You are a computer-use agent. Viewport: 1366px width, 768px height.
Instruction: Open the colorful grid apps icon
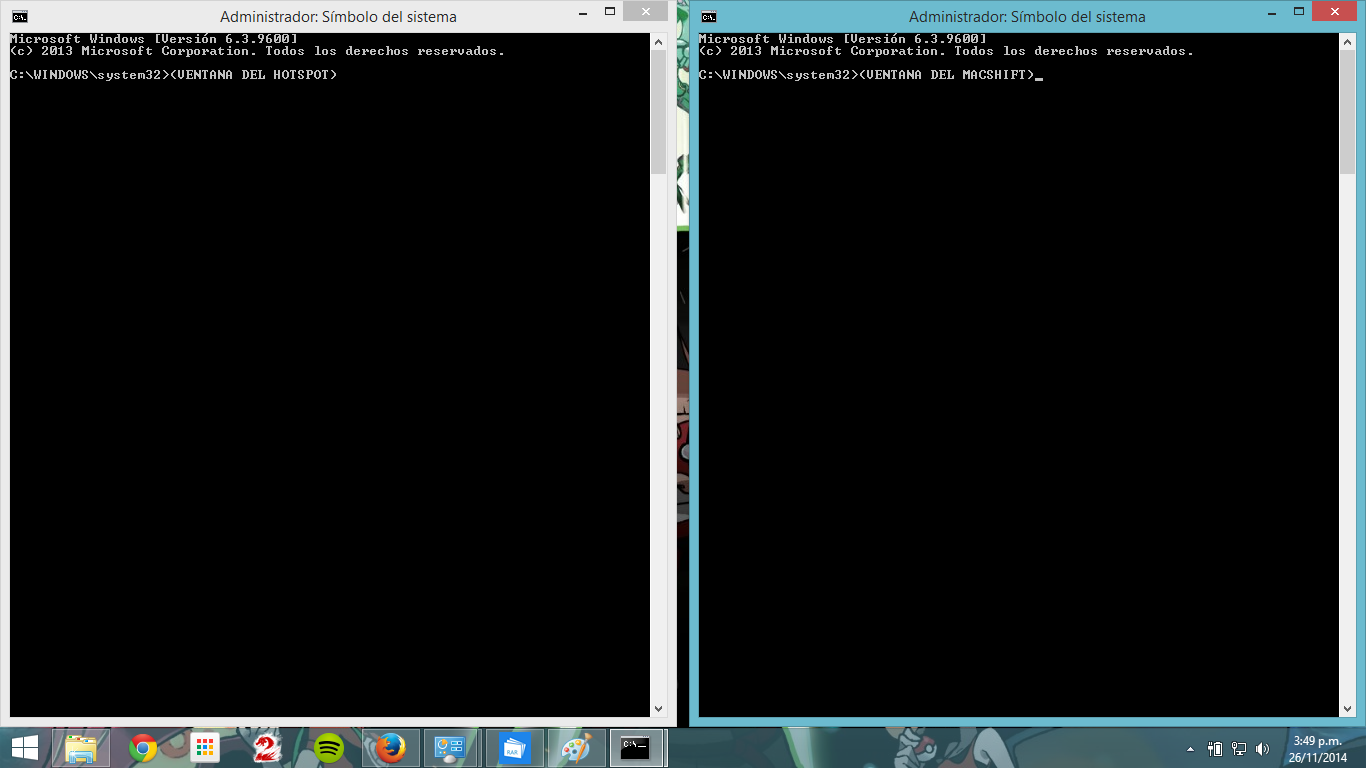point(205,748)
